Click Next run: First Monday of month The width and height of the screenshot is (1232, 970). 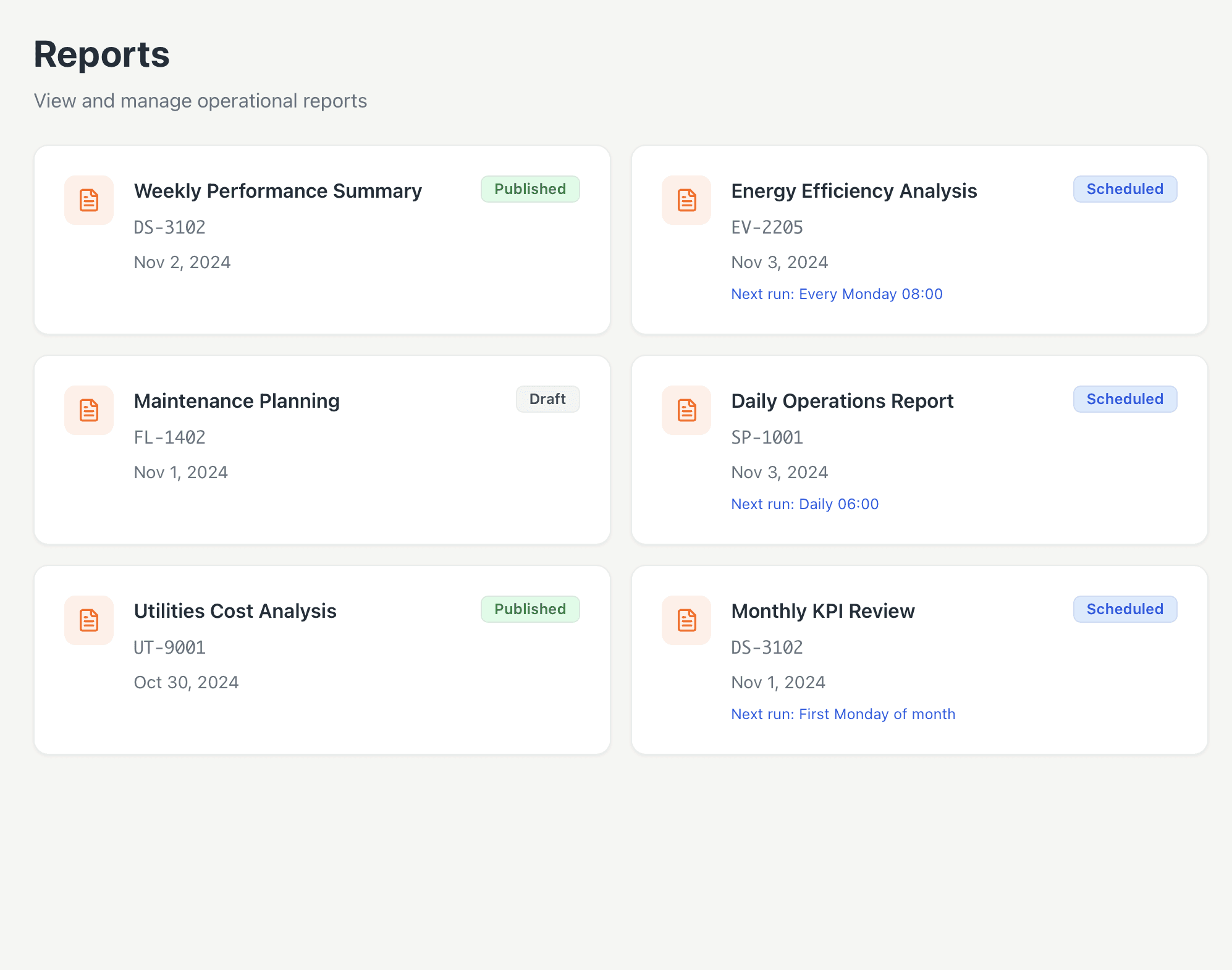(843, 714)
